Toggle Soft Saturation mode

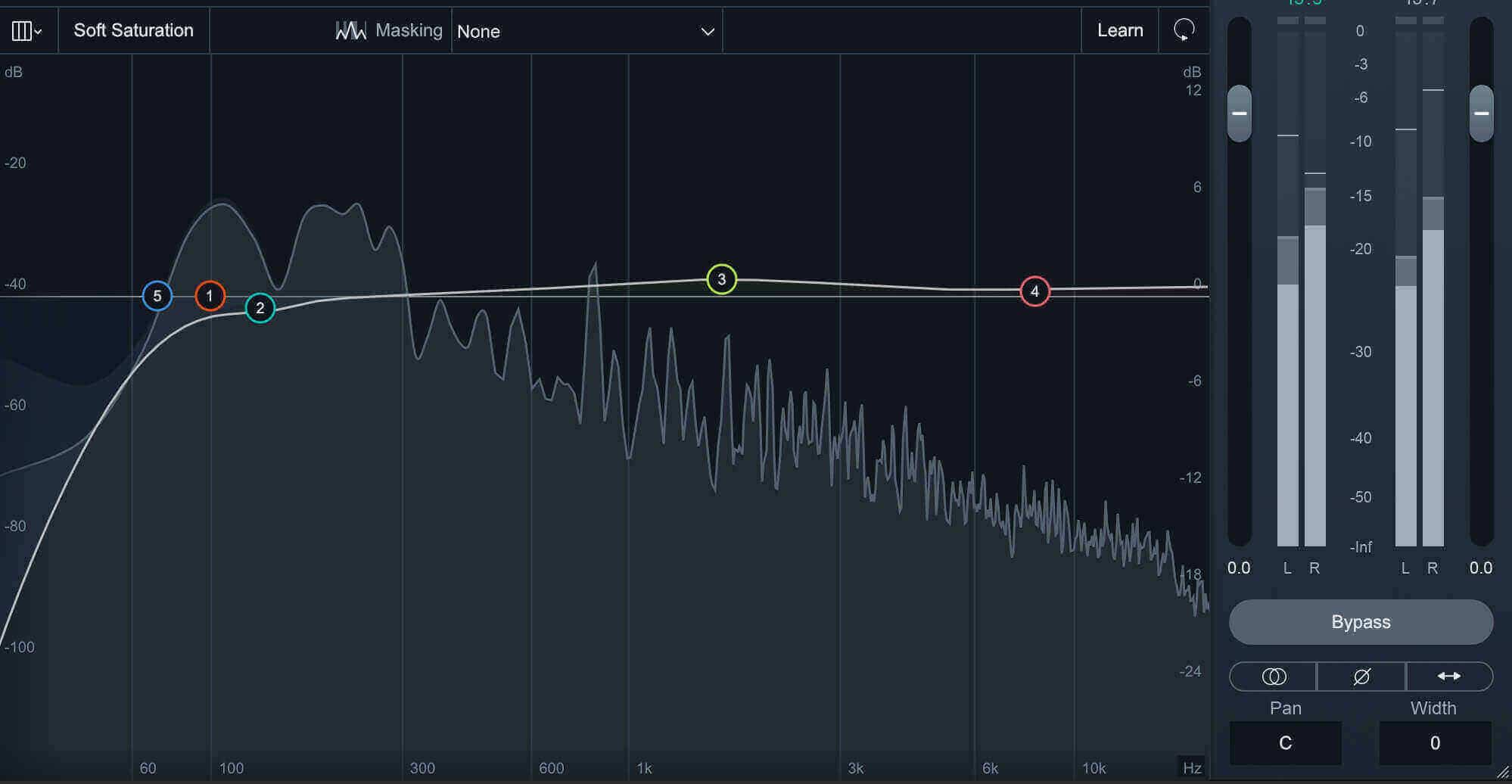(133, 30)
